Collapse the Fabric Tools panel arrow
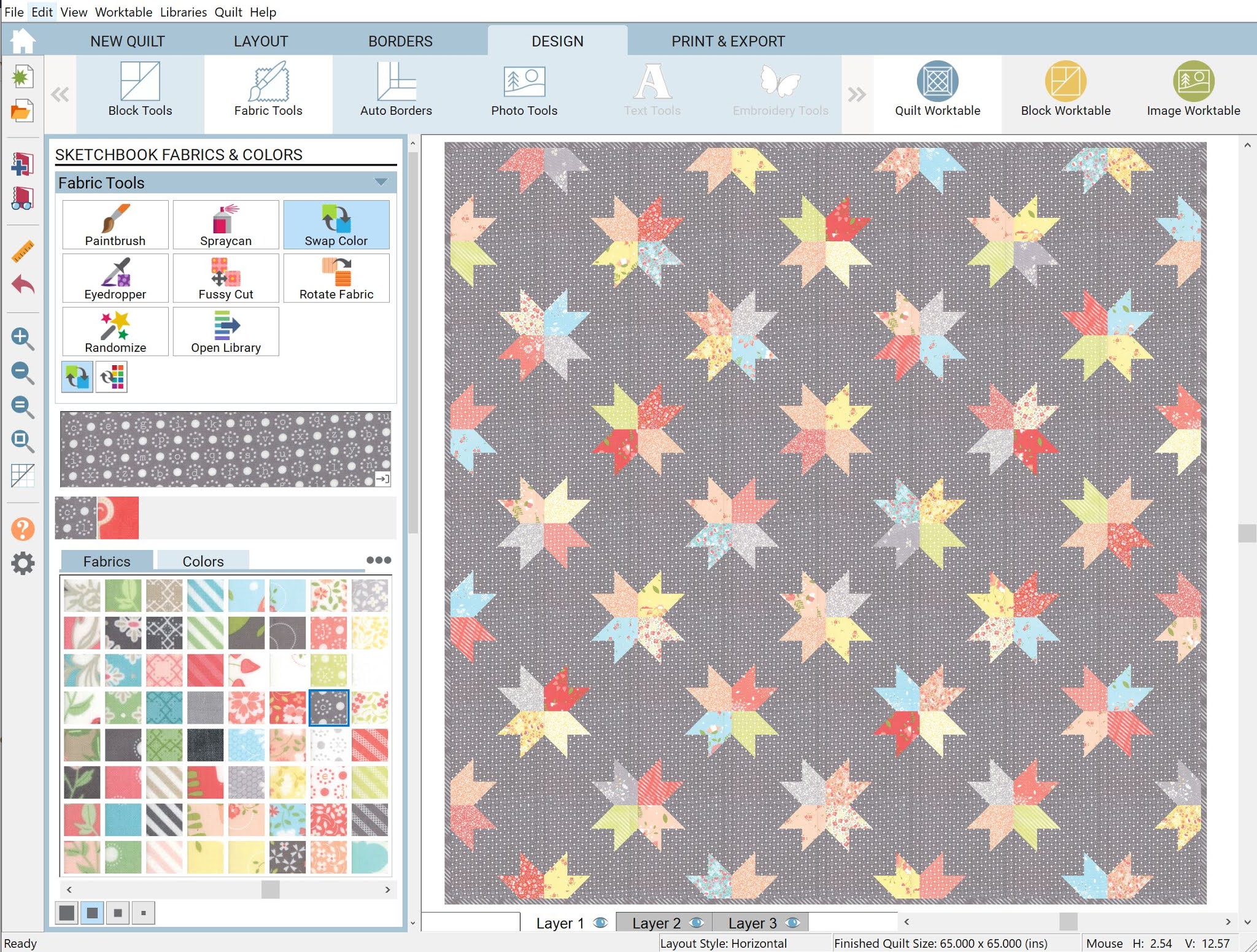 [x=381, y=182]
